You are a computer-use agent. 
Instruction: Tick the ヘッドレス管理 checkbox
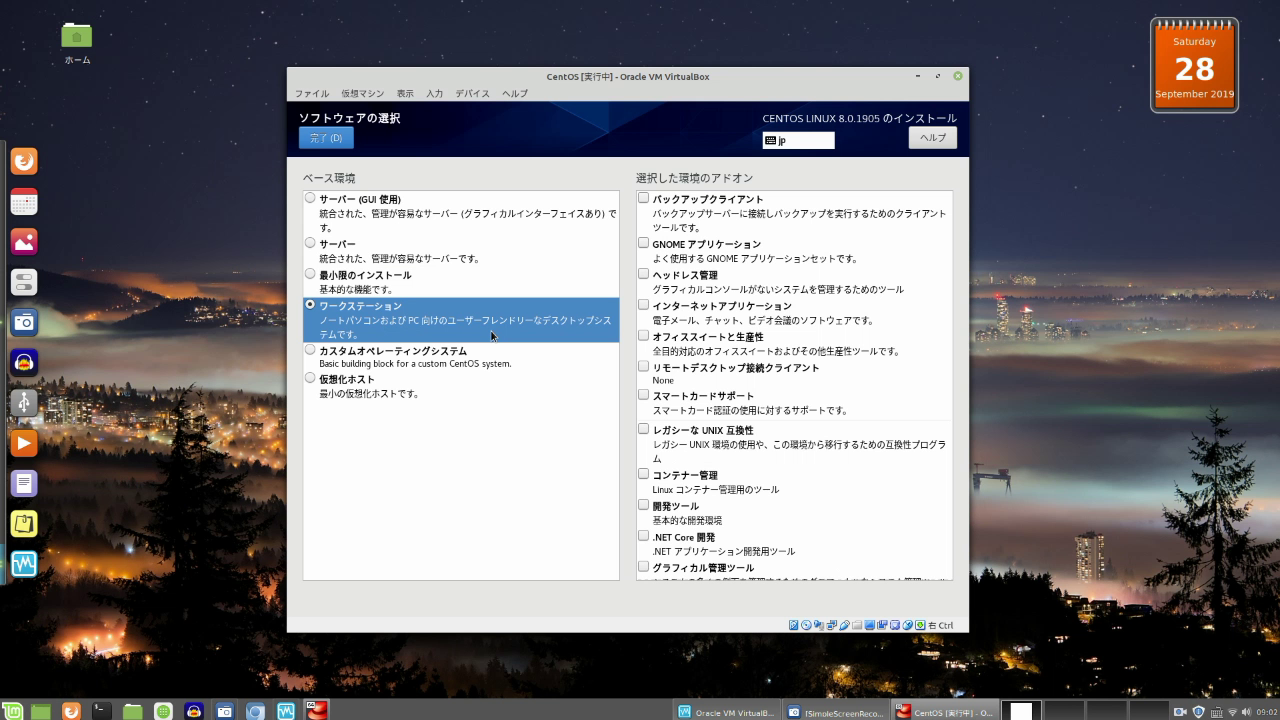click(644, 274)
